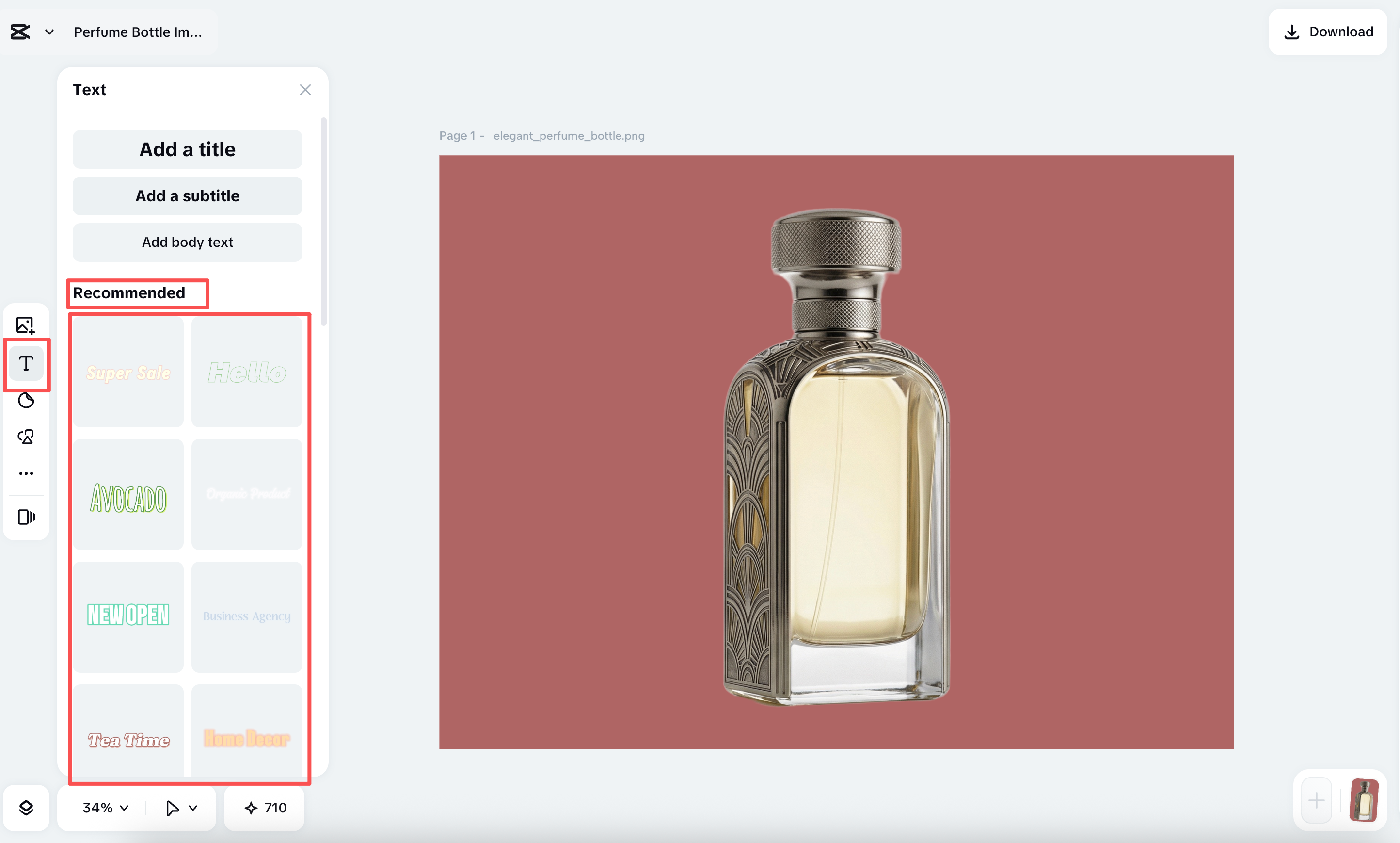This screenshot has height=843, width=1400.
Task: Open the Layers panel from the bottom-left icon
Action: point(26,808)
